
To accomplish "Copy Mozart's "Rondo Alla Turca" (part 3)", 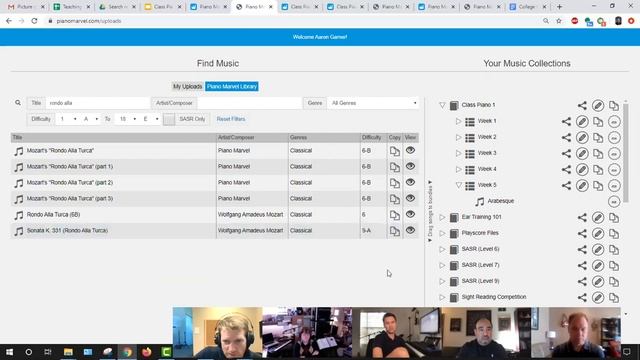I will [x=395, y=199].
